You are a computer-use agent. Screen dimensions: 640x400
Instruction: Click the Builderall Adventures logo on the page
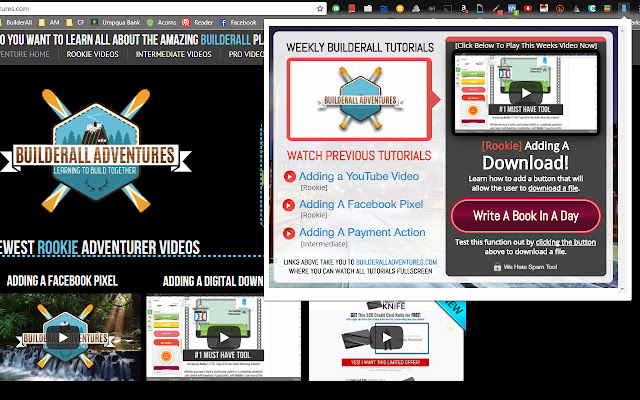[96, 151]
